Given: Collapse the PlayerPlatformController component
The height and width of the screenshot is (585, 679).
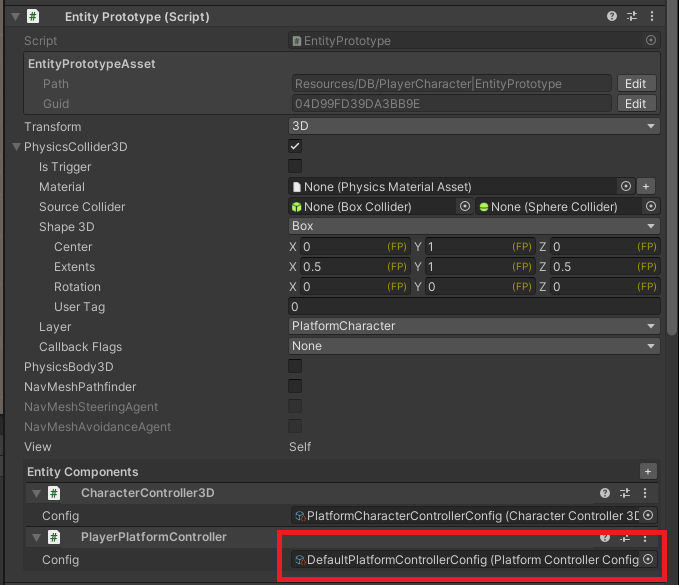Looking at the screenshot, I should pyautogui.click(x=36, y=537).
